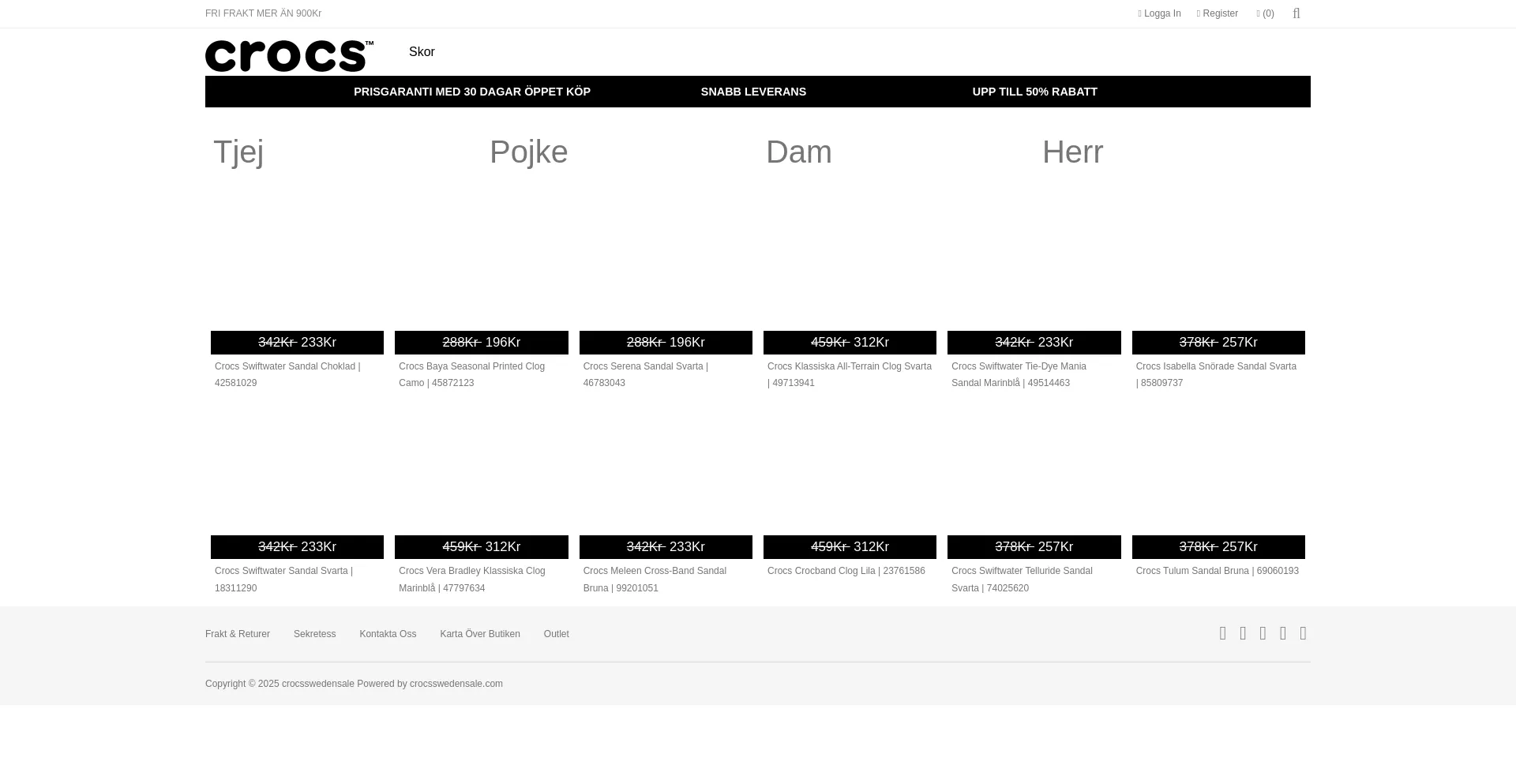Open the Outlet footer link
1516x784 pixels.
tap(556, 634)
